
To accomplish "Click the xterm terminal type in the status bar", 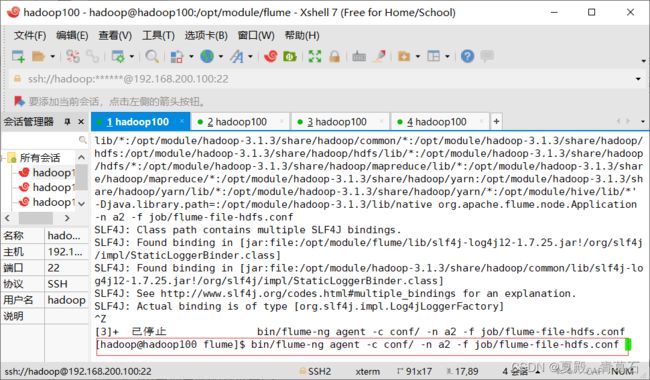I will point(367,371).
